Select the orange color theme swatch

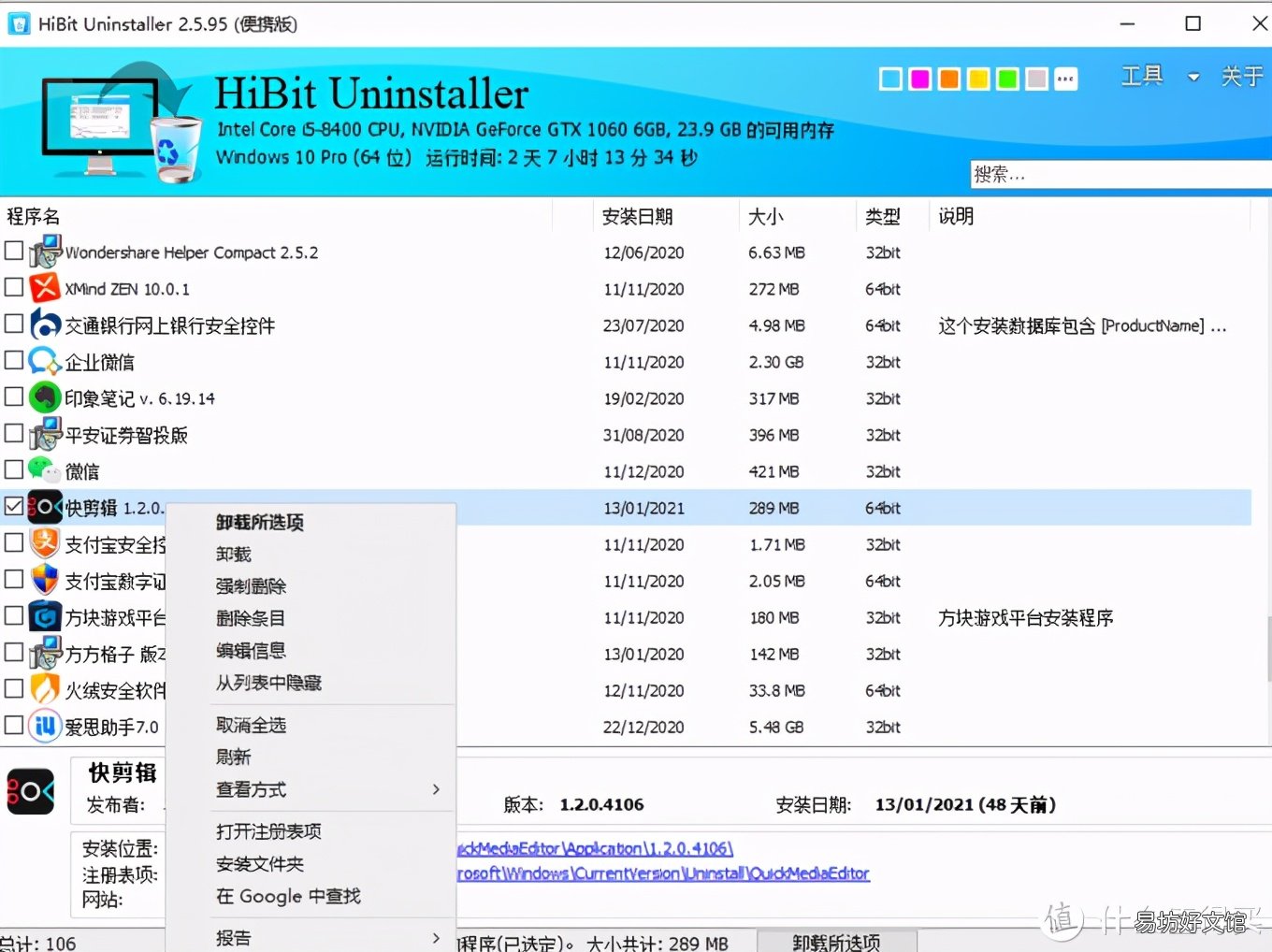pyautogui.click(x=949, y=79)
